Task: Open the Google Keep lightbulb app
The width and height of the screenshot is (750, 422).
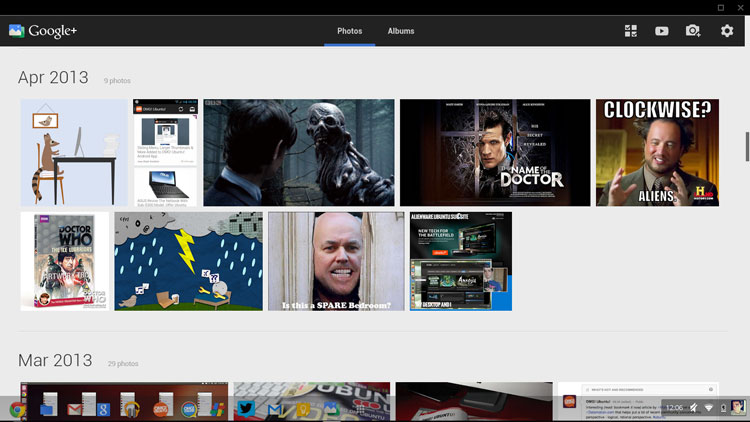Action: tap(303, 410)
